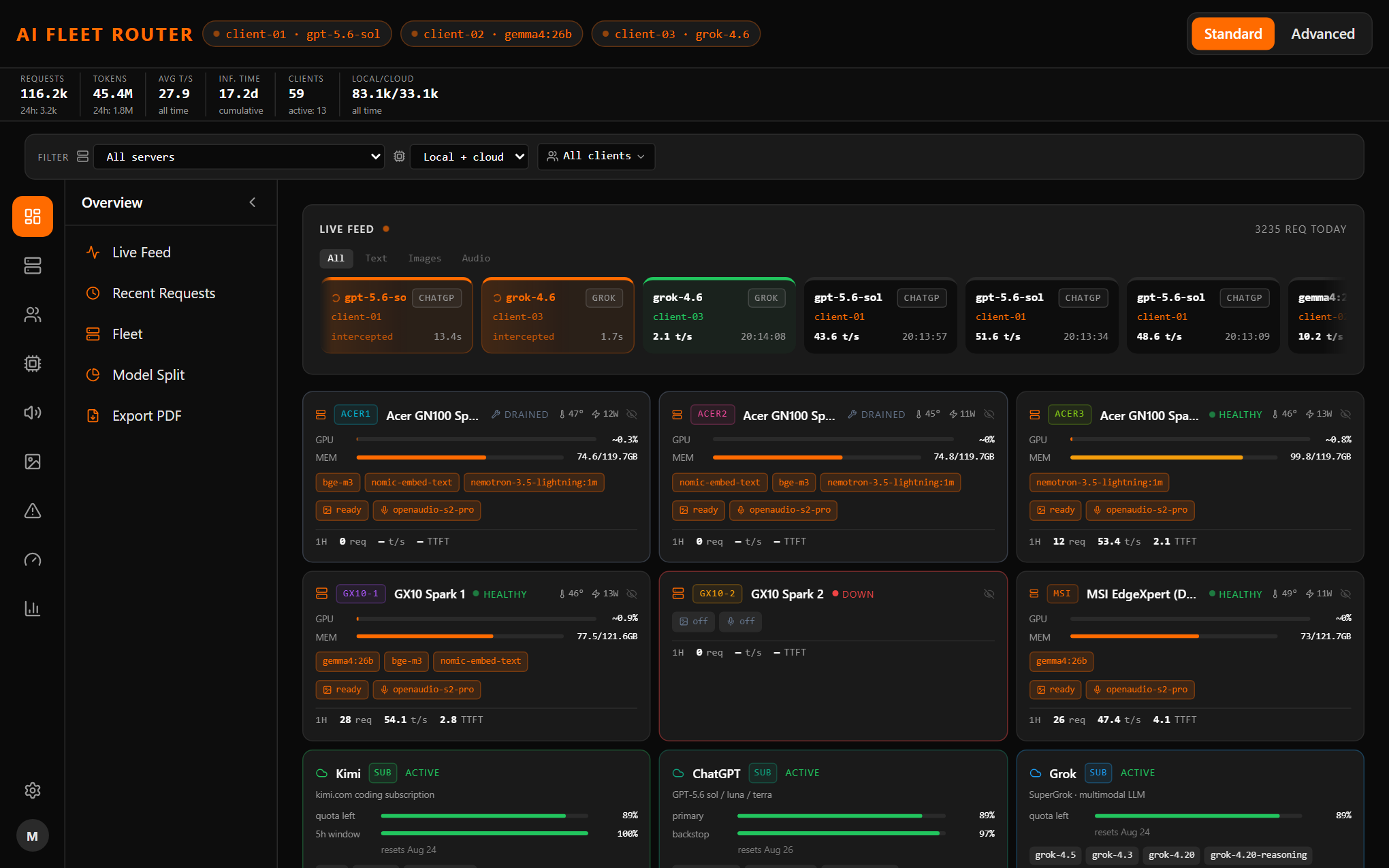Open intercepted gpt-5.6-sol feed card
This screenshot has height=868, width=1389.
(x=396, y=316)
